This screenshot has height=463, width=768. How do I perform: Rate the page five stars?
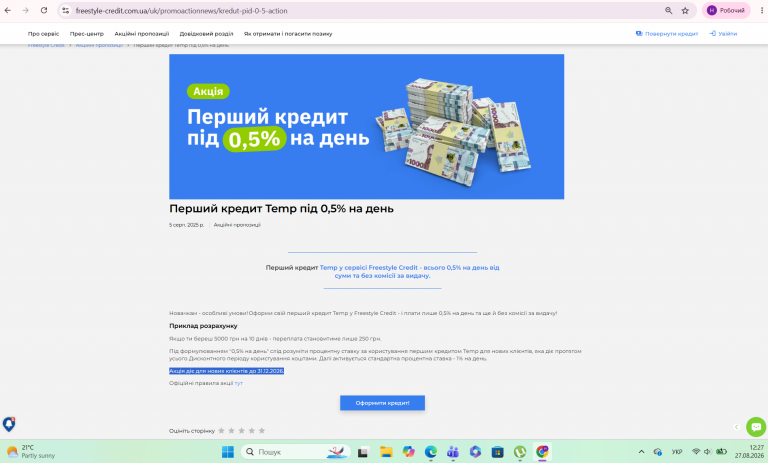(x=262, y=431)
